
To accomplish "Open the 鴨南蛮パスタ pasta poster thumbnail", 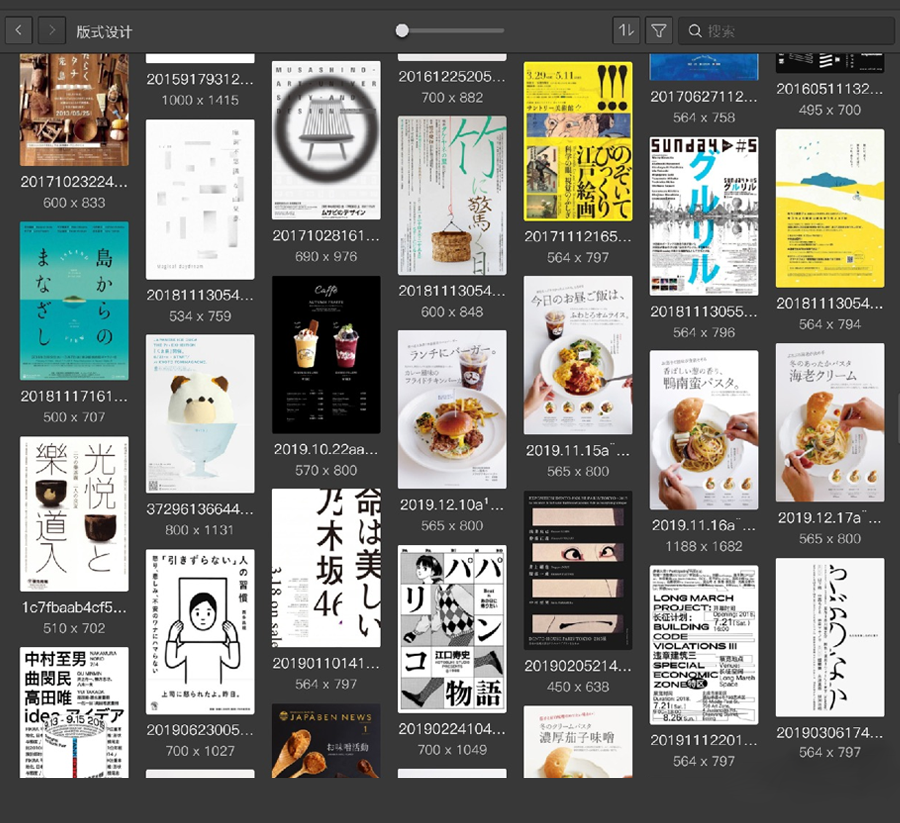I will tap(704, 430).
